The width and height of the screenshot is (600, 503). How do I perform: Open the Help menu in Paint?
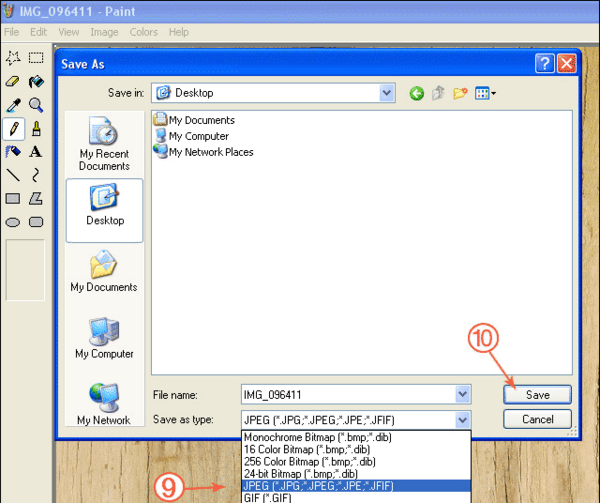click(179, 32)
